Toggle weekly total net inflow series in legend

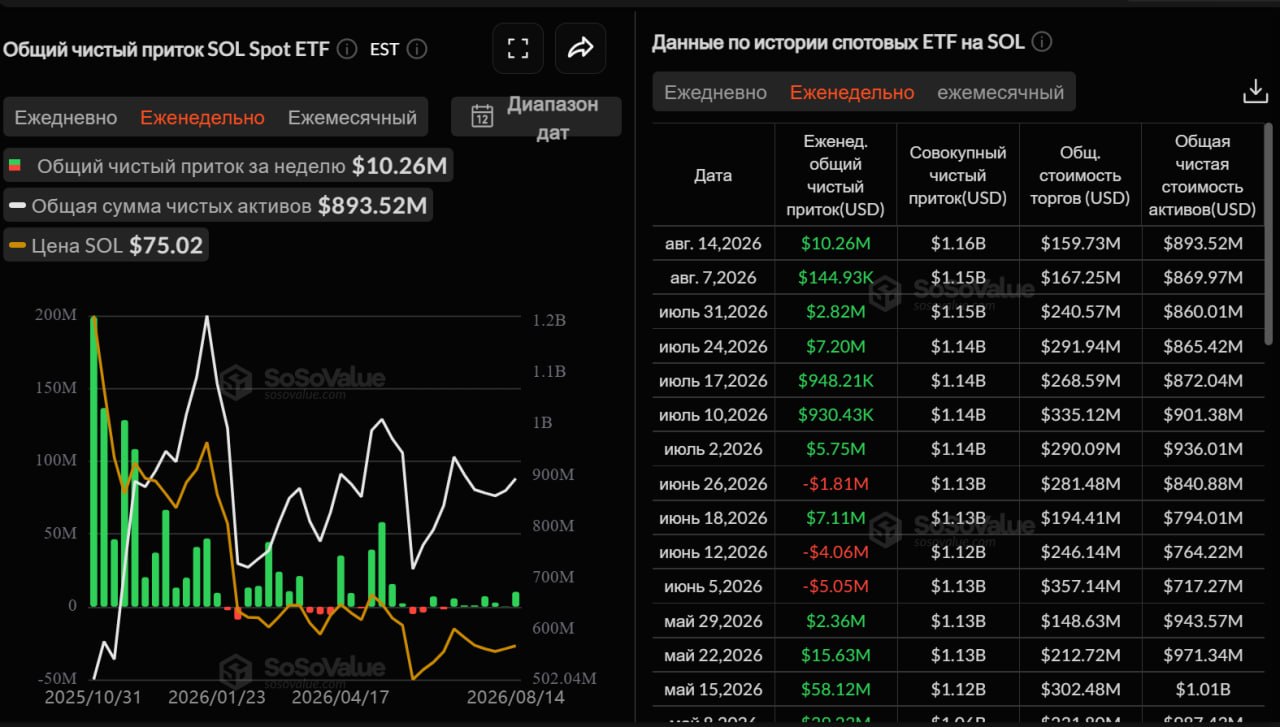click(x=229, y=166)
